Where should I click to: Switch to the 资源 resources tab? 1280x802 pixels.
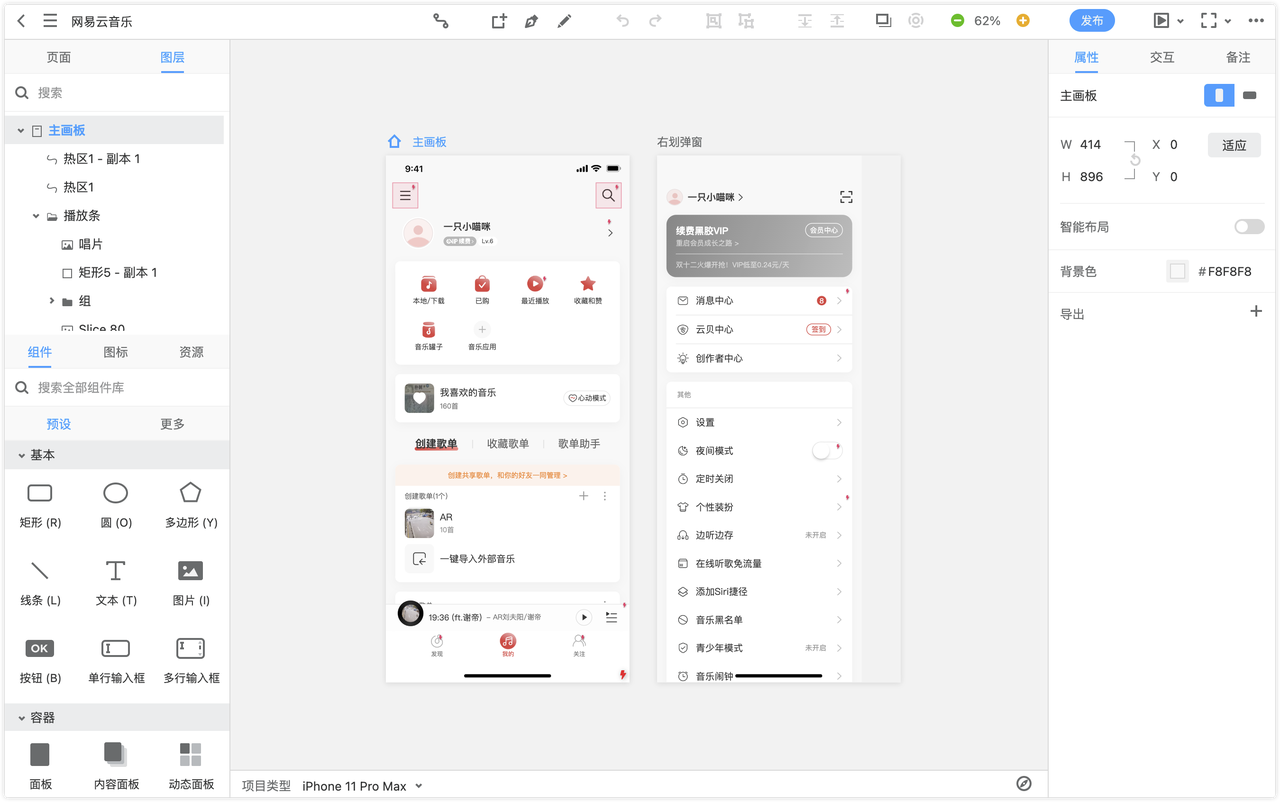tap(191, 352)
